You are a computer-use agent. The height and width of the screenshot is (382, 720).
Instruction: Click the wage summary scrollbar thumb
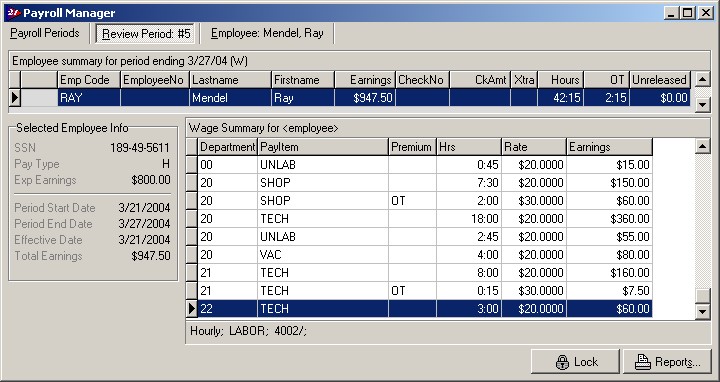(x=702, y=296)
